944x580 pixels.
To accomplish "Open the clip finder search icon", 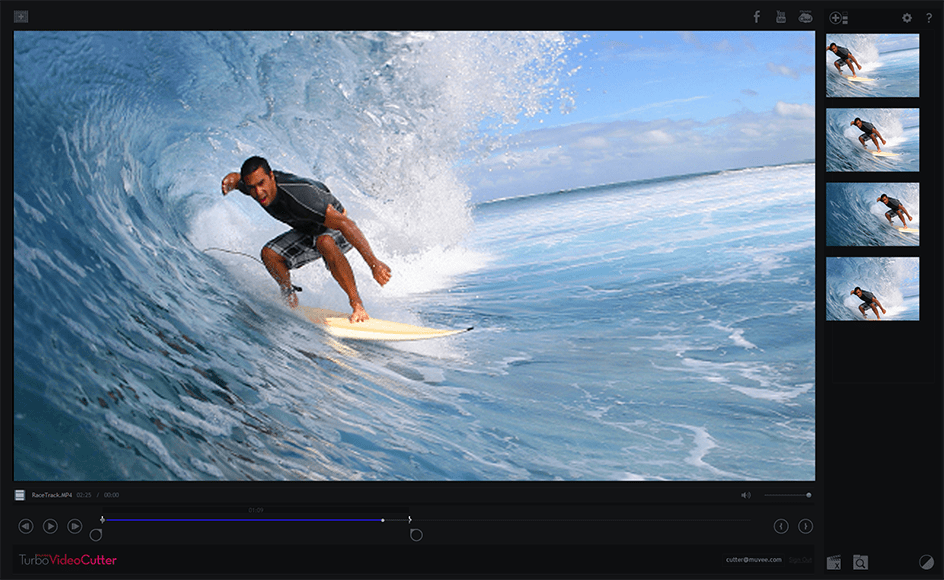I will (x=860, y=562).
